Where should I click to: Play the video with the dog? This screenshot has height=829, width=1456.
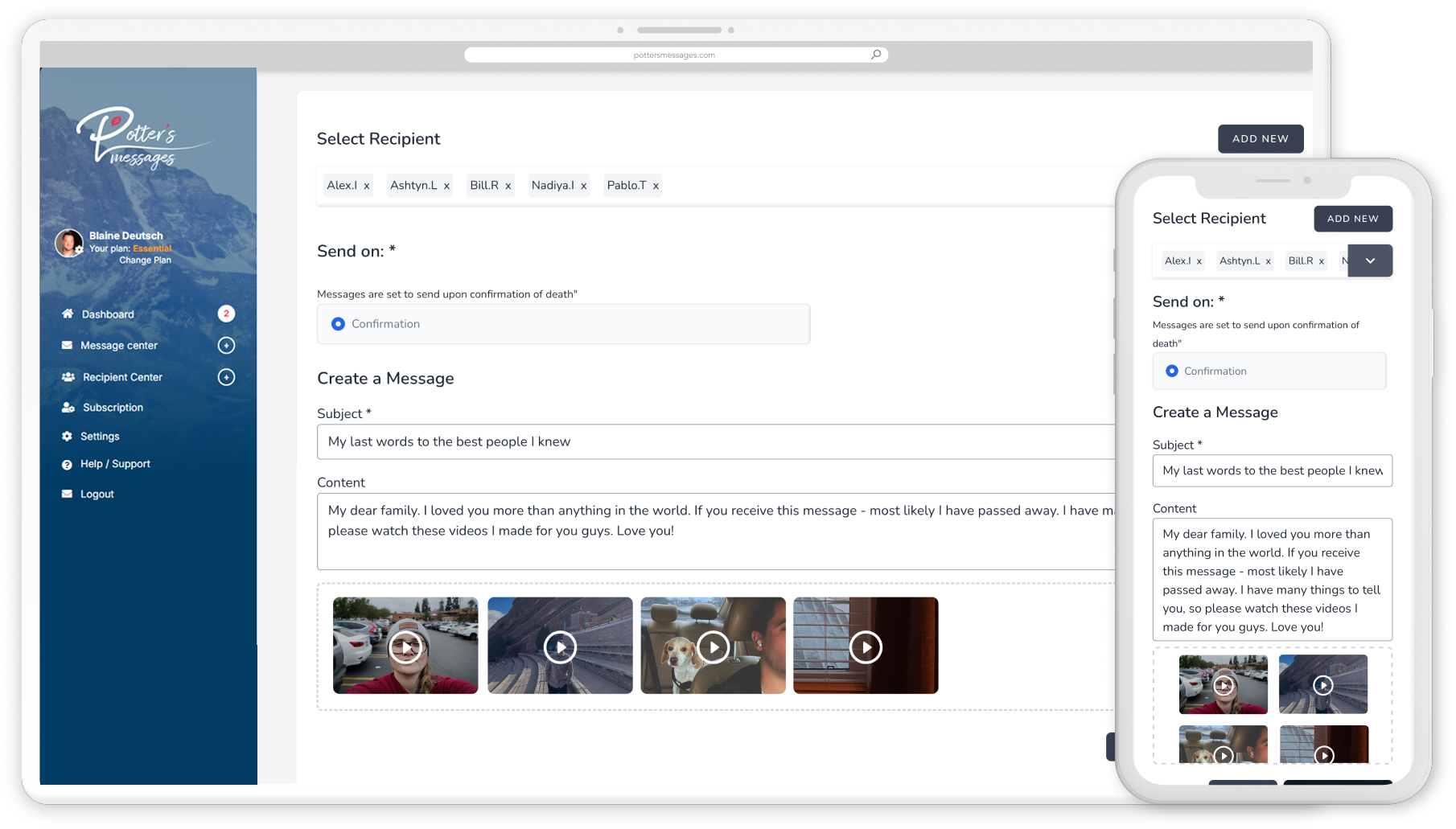coord(713,646)
